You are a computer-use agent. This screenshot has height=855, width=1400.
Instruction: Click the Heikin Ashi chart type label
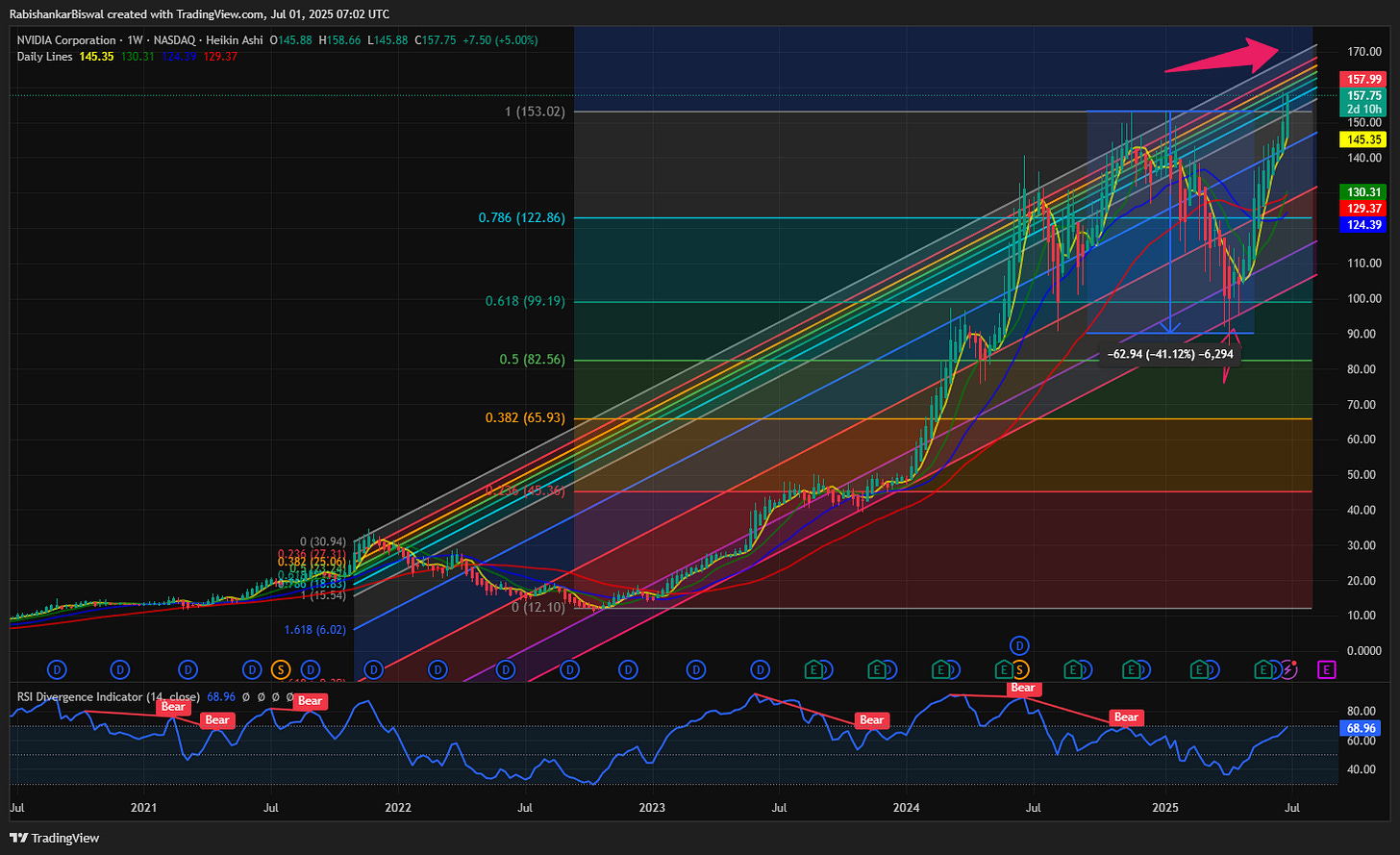[x=237, y=40]
